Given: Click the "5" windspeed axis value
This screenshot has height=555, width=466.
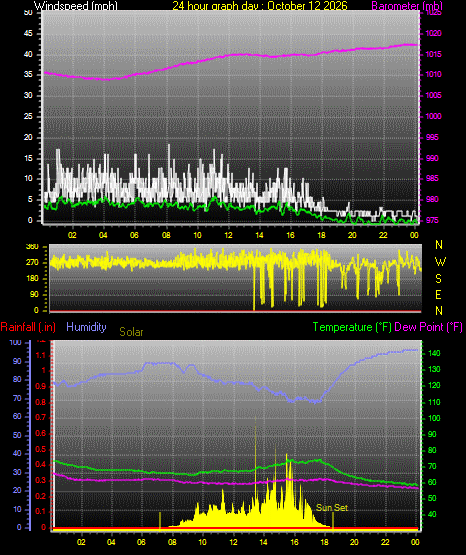Looking at the screenshot, I should click(30, 200).
